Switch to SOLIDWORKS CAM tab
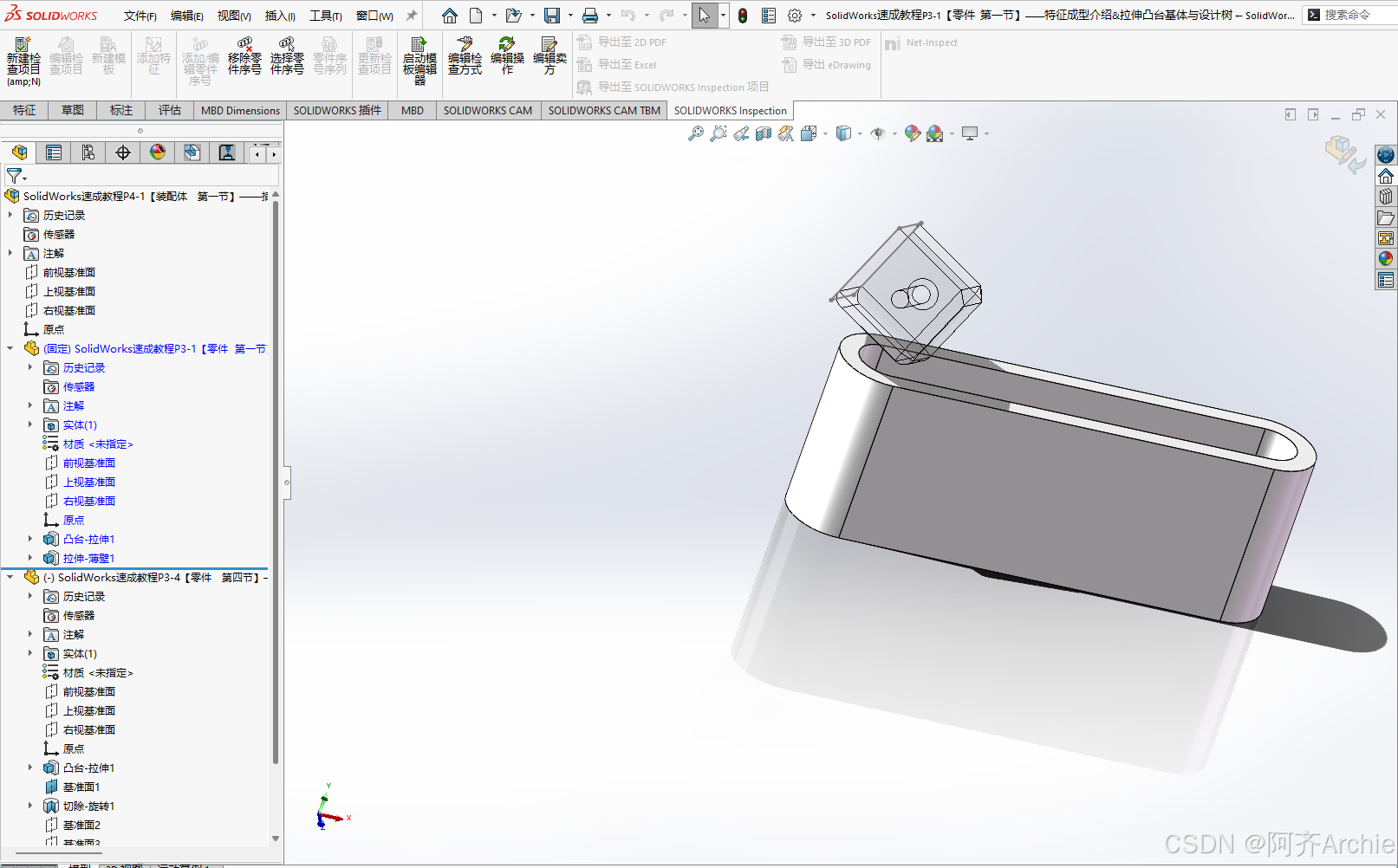Image resolution: width=1398 pixels, height=868 pixels. point(488,110)
